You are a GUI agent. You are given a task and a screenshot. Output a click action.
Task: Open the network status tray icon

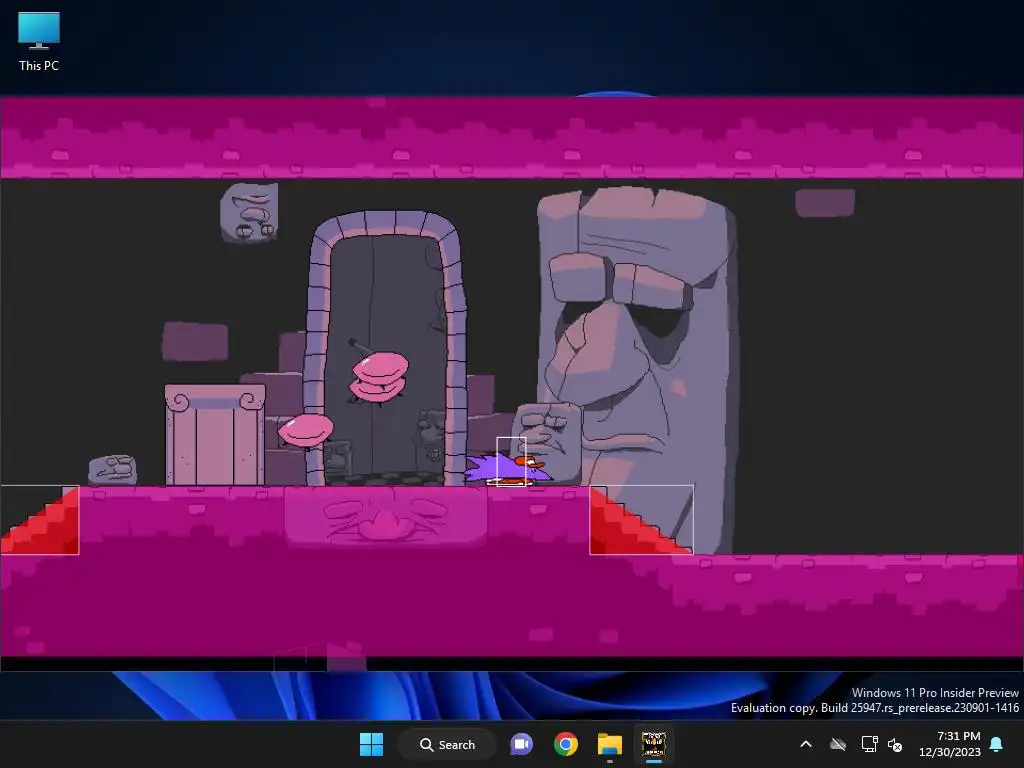869,744
